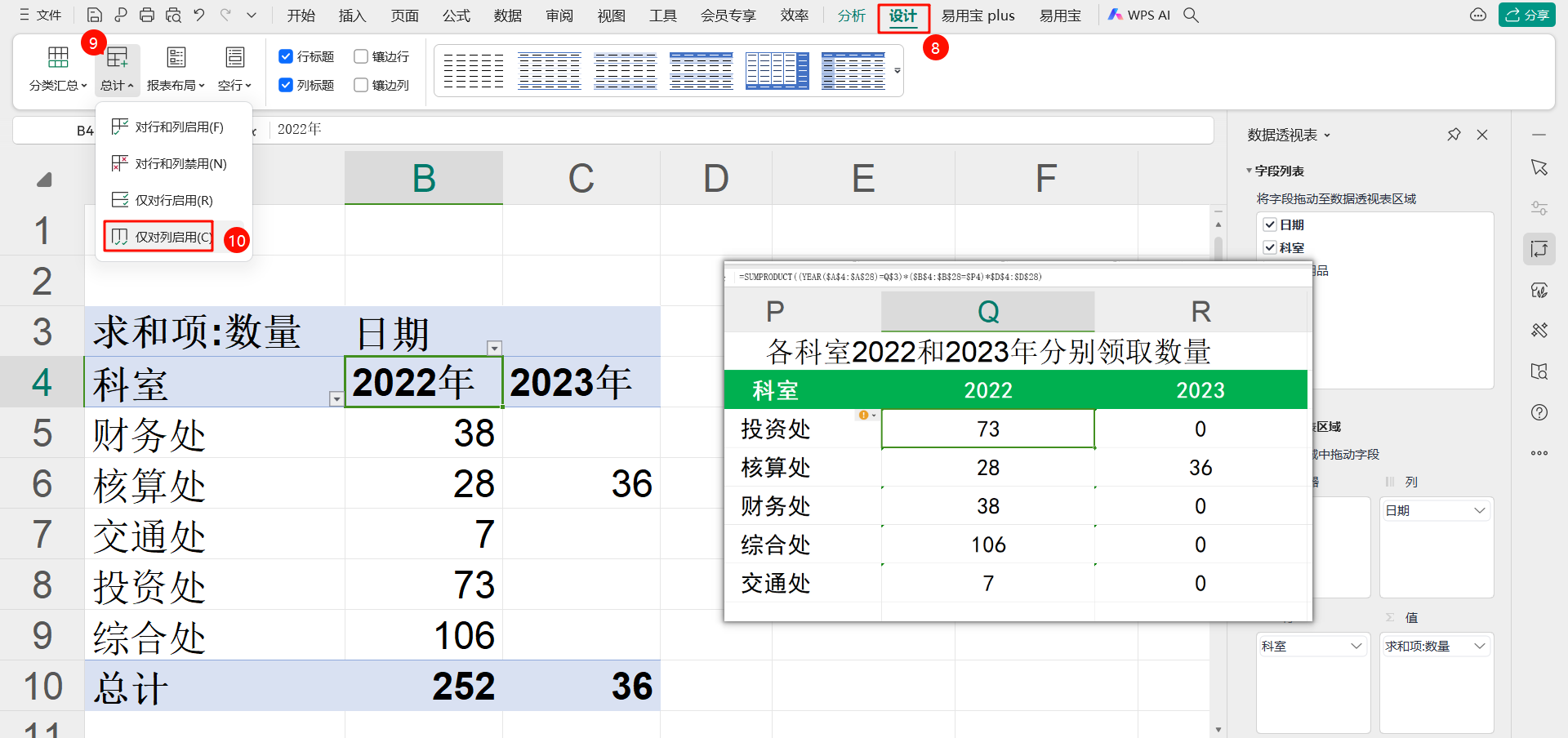Select the 总计 total cell 252
This screenshot has height=738, width=1568.
424,685
